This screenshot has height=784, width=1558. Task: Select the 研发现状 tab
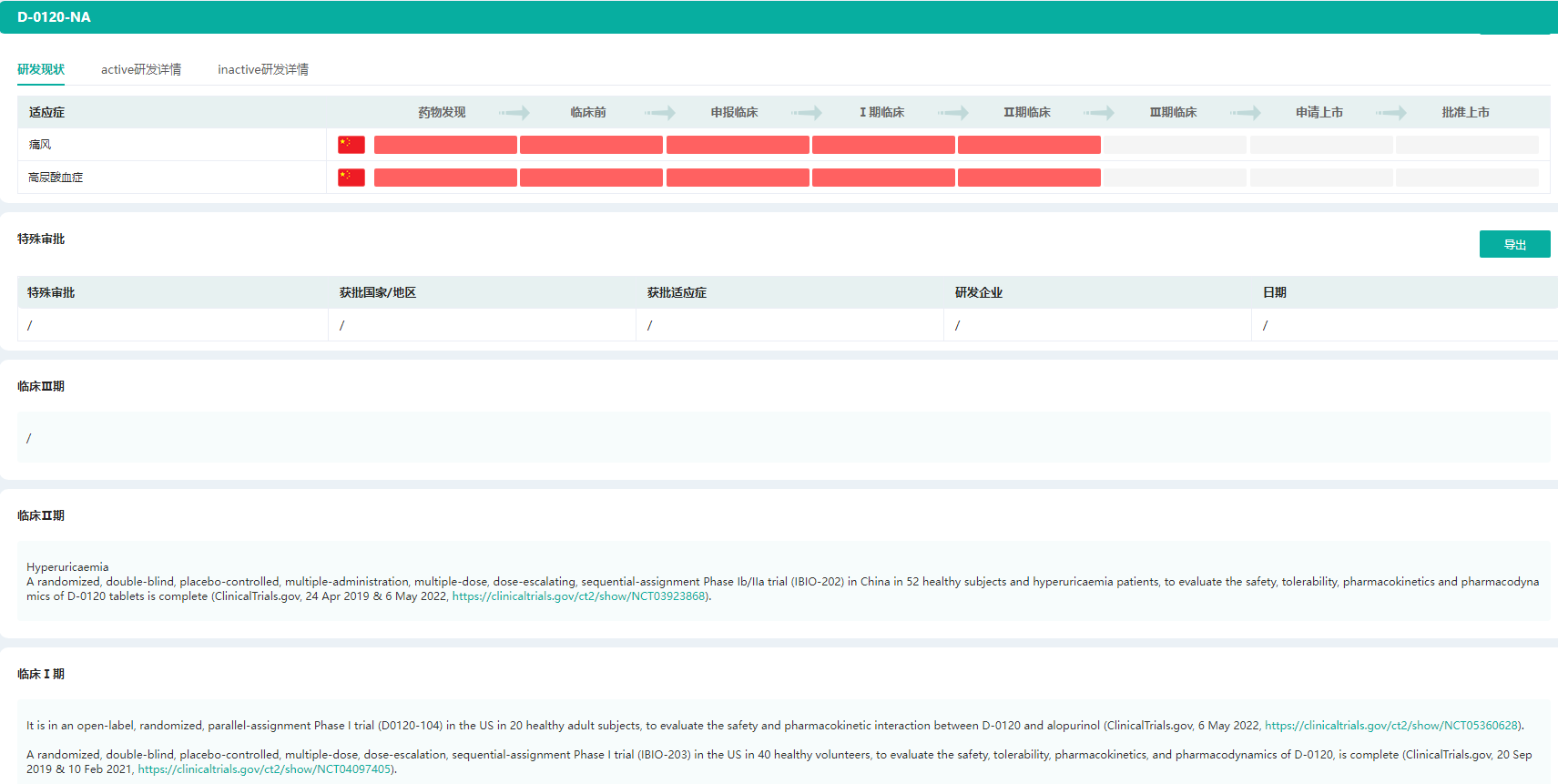pyautogui.click(x=41, y=70)
